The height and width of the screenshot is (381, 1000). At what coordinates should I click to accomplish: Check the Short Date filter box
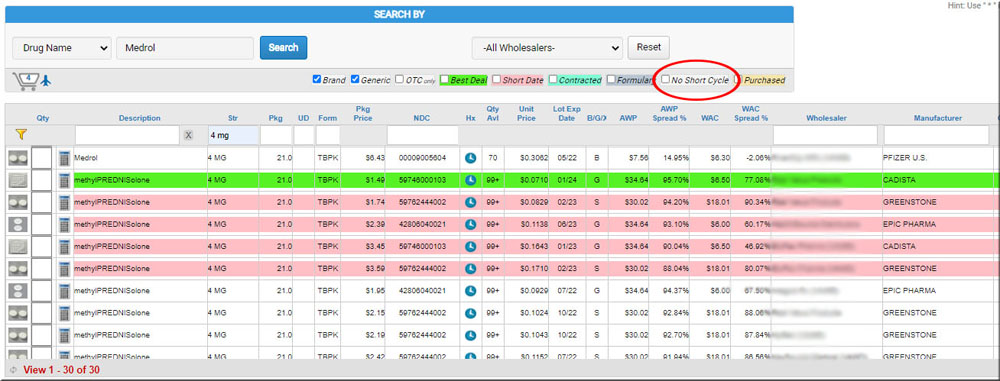497,80
